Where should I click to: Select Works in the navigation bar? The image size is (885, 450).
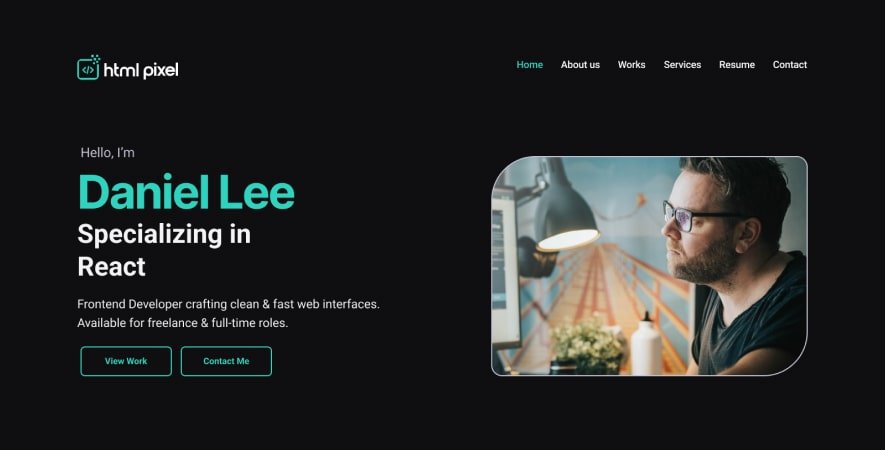(x=631, y=65)
